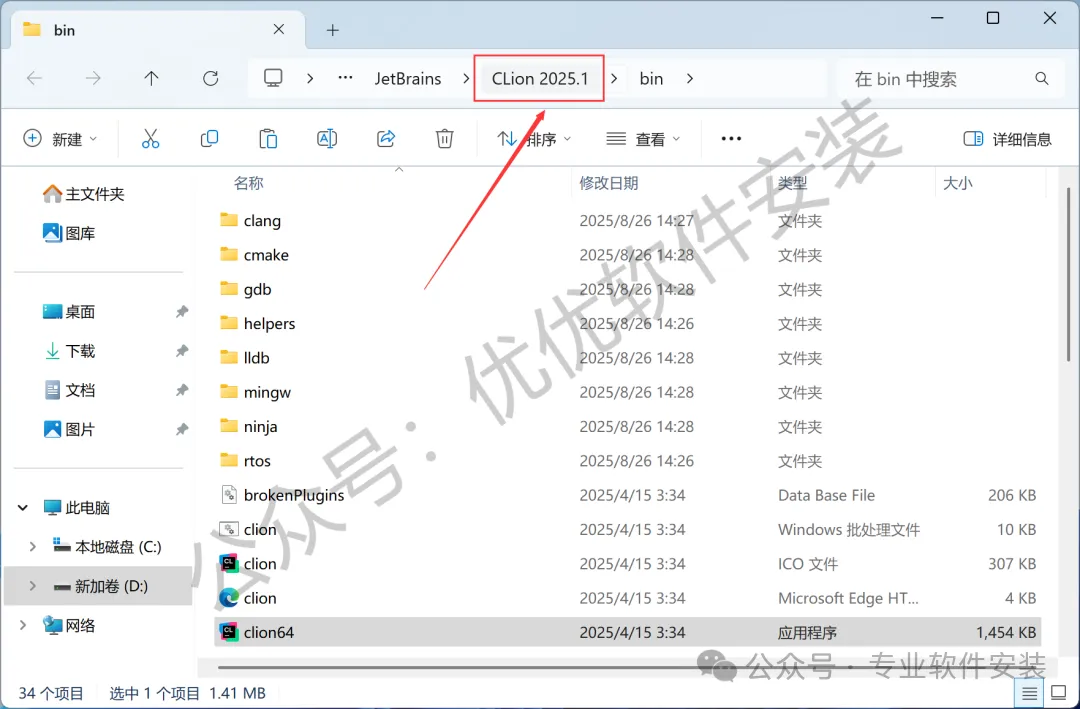This screenshot has width=1080, height=709.
Task: Add a new tab with plus button
Action: coord(333,30)
